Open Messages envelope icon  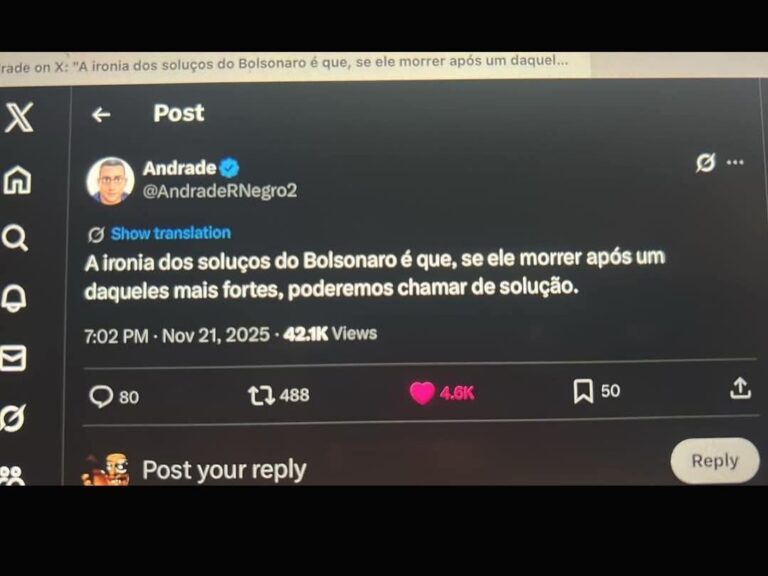coord(13,358)
